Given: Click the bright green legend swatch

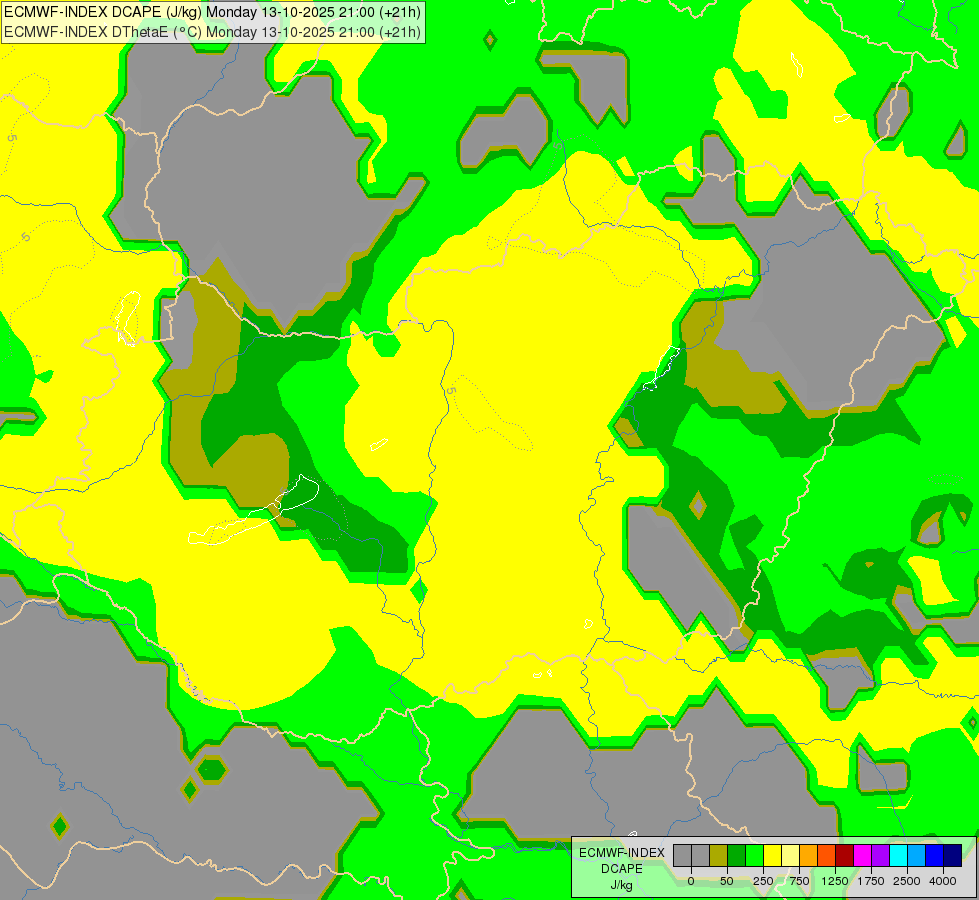Looking at the screenshot, I should click(x=754, y=855).
